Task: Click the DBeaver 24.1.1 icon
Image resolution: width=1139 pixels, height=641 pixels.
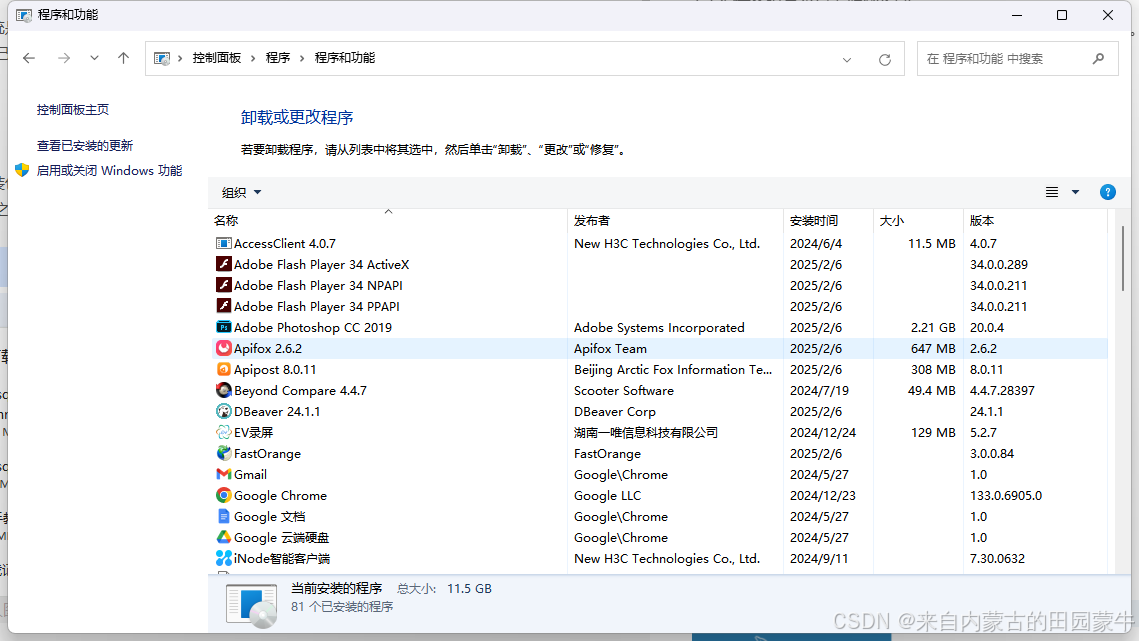Action: (224, 411)
